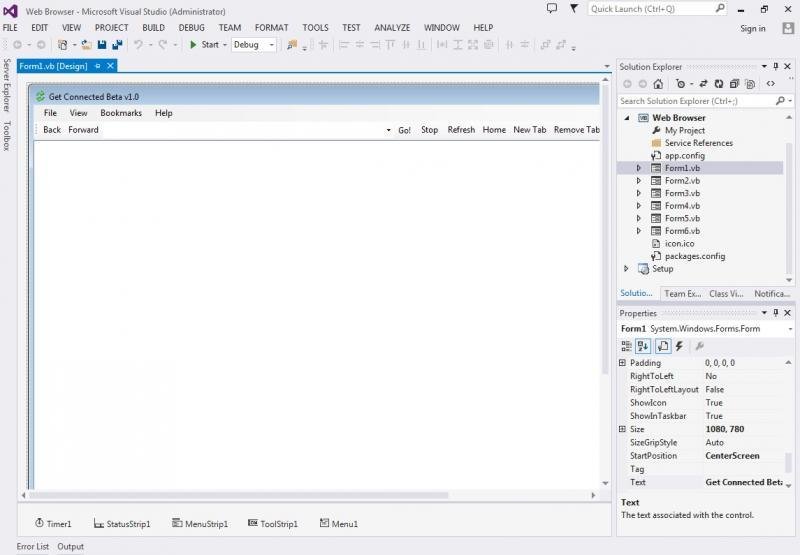Open the Bookmarks menu on designed form
This screenshot has width=800, height=555.
pyautogui.click(x=121, y=113)
